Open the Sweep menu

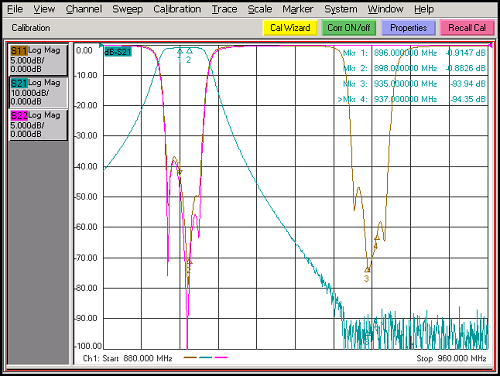pyautogui.click(x=127, y=9)
